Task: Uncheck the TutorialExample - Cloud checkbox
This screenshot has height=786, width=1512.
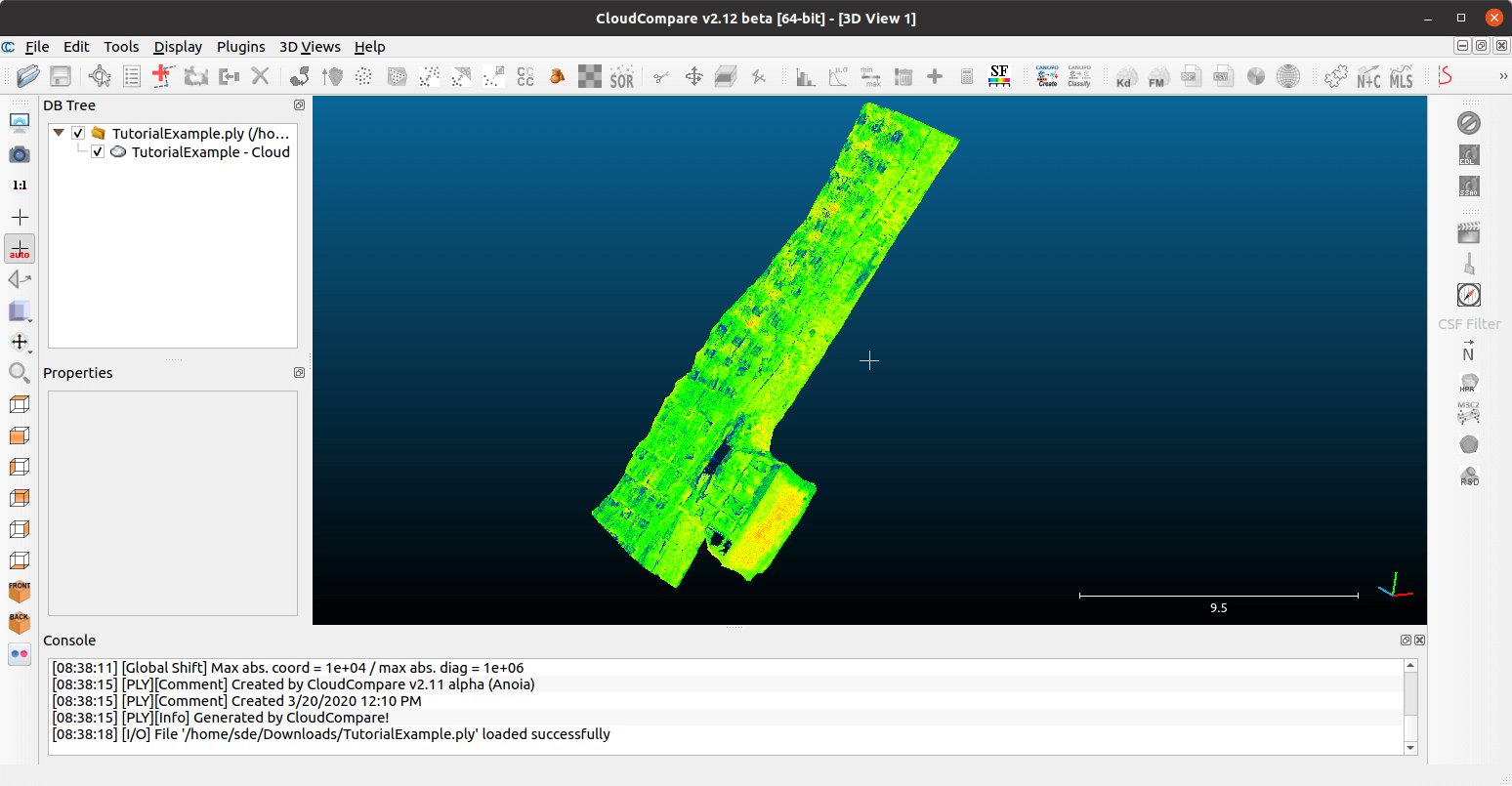Action: (98, 152)
